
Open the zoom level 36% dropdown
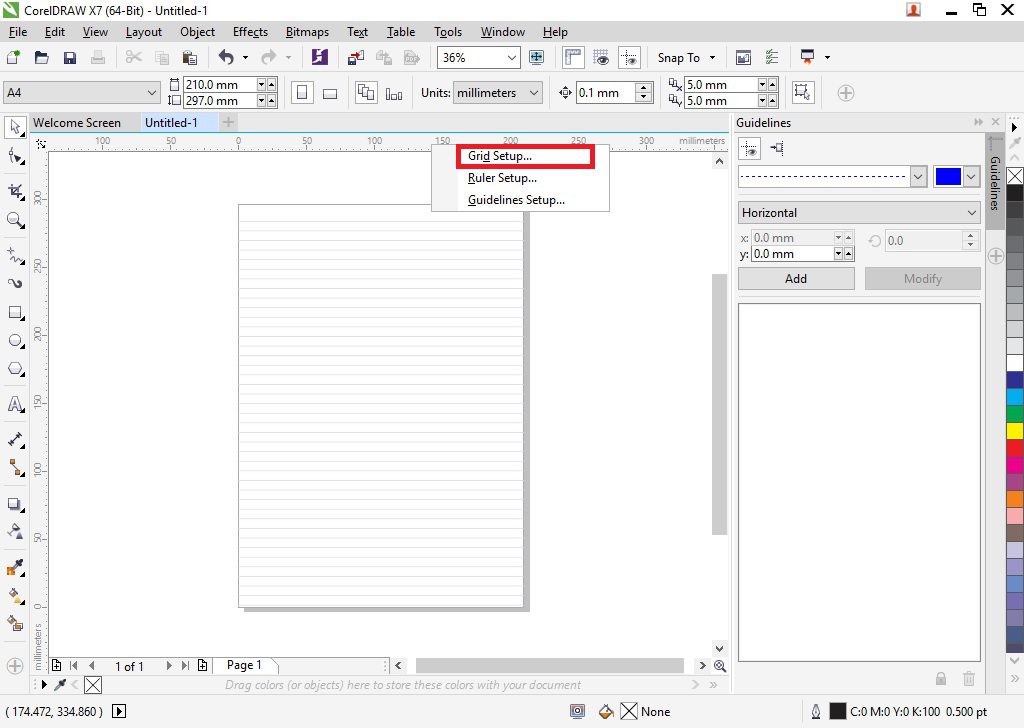click(x=512, y=57)
